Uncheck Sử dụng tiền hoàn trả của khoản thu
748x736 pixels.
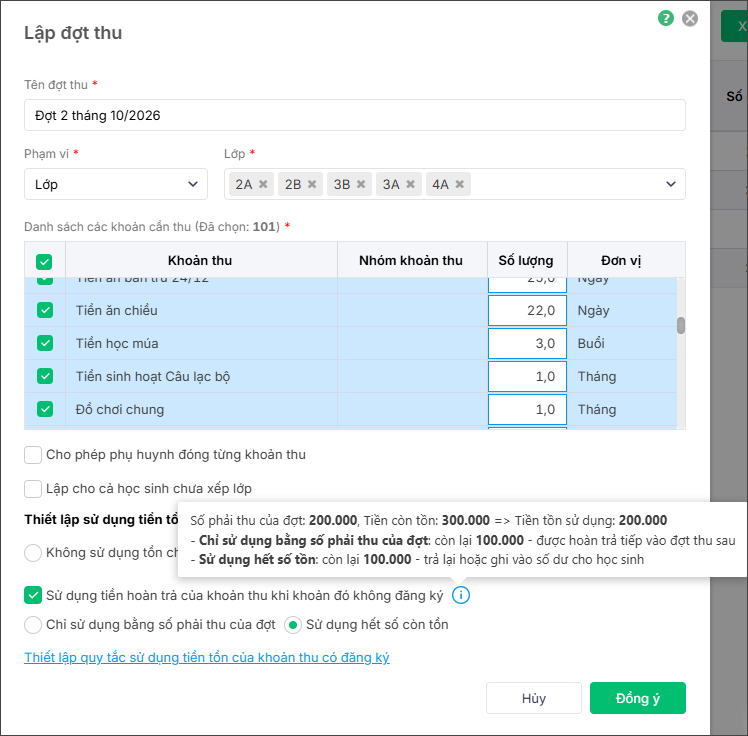[x=33, y=595]
